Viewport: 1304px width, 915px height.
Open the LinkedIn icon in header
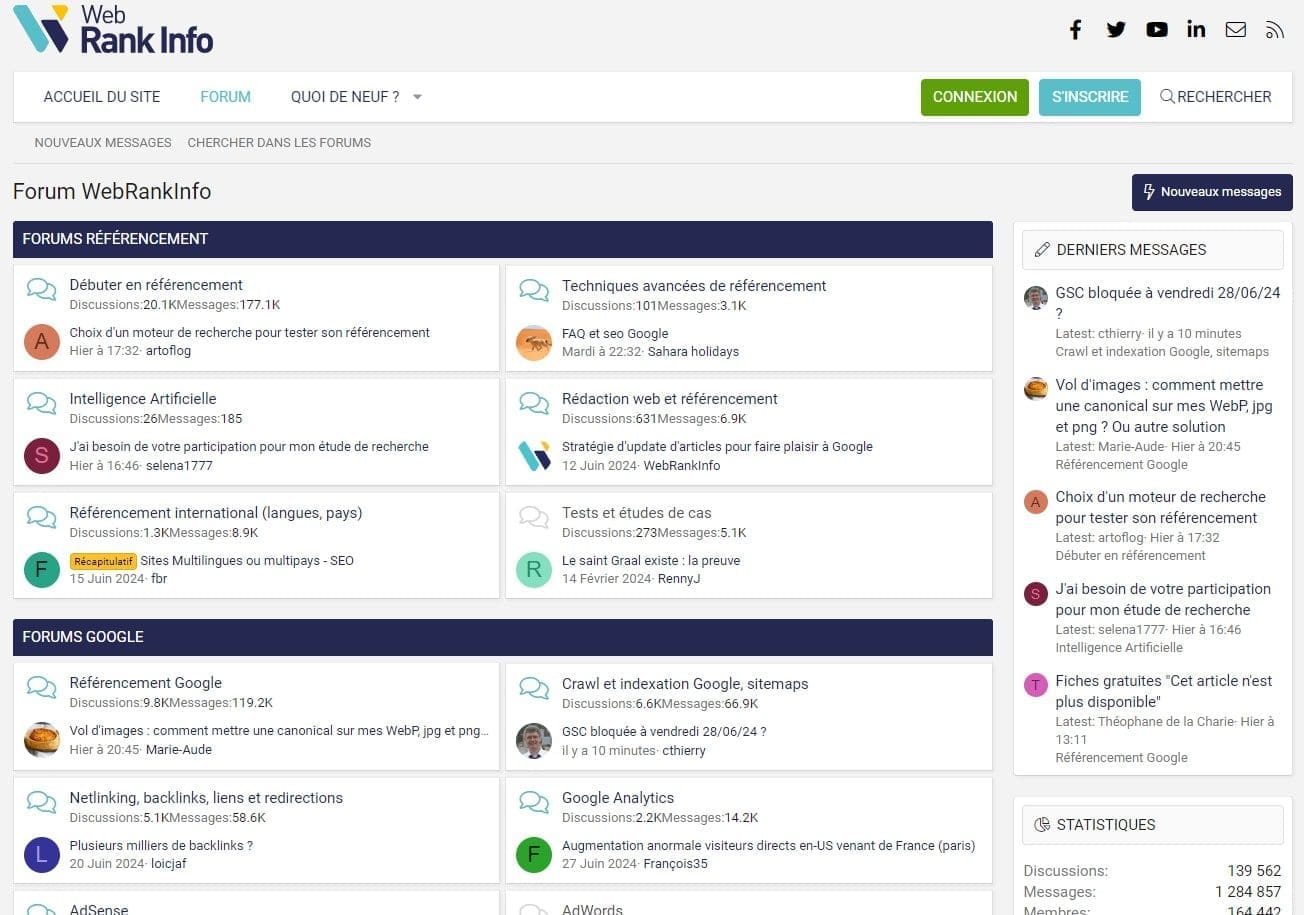tap(1196, 29)
